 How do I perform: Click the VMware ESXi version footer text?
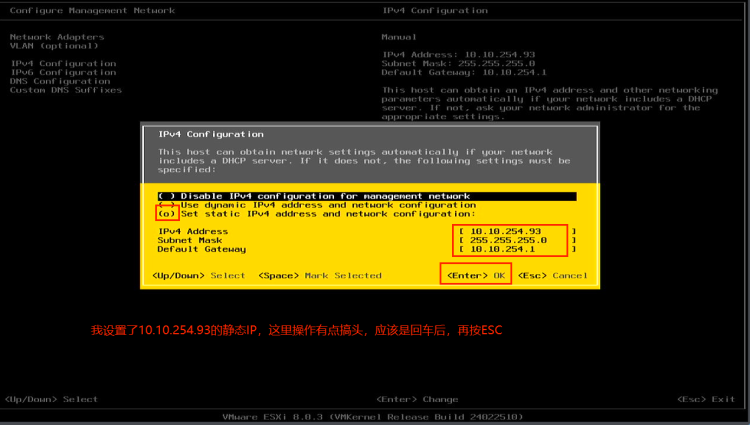(x=373, y=417)
